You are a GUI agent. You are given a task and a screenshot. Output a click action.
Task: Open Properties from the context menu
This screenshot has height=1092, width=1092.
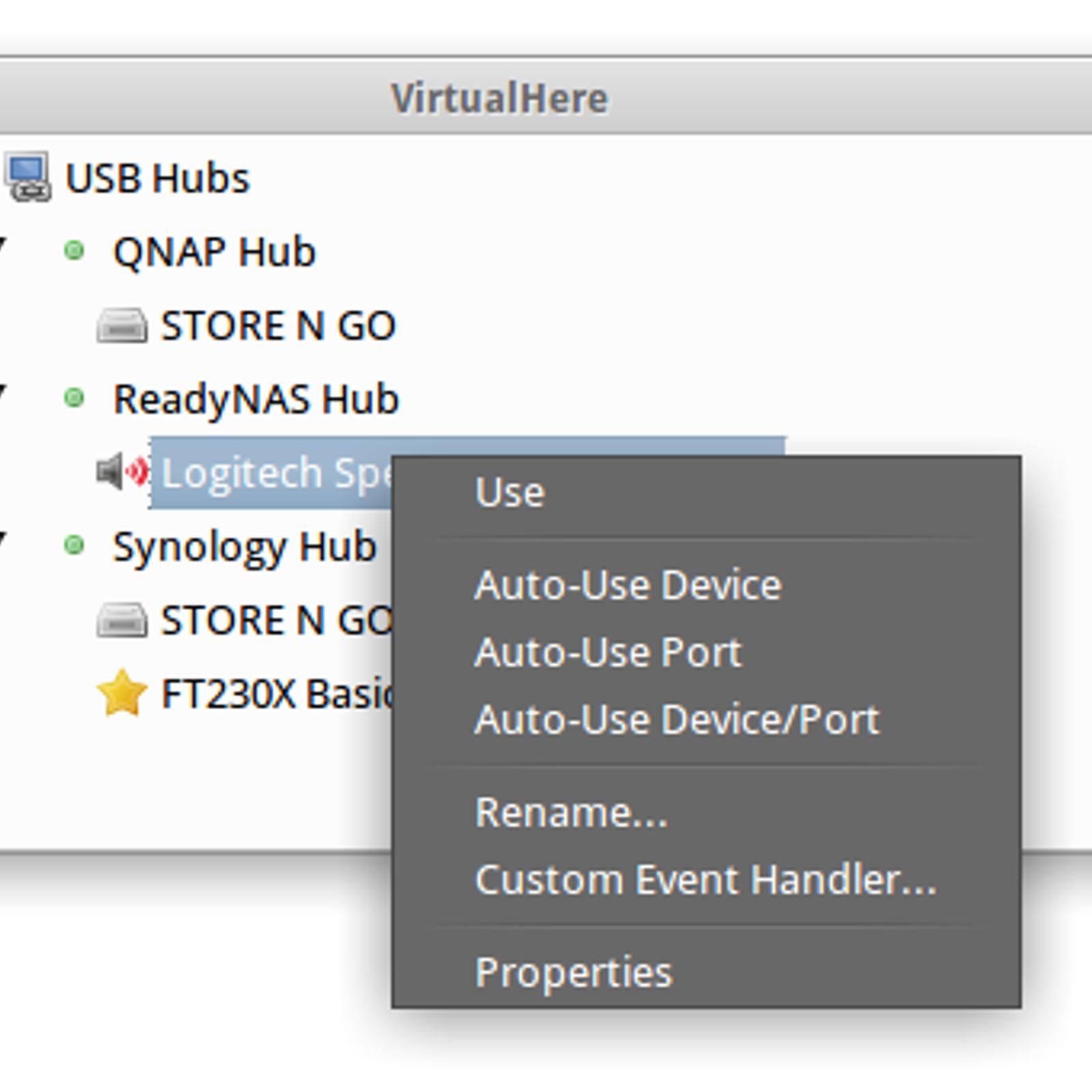[706, 972]
